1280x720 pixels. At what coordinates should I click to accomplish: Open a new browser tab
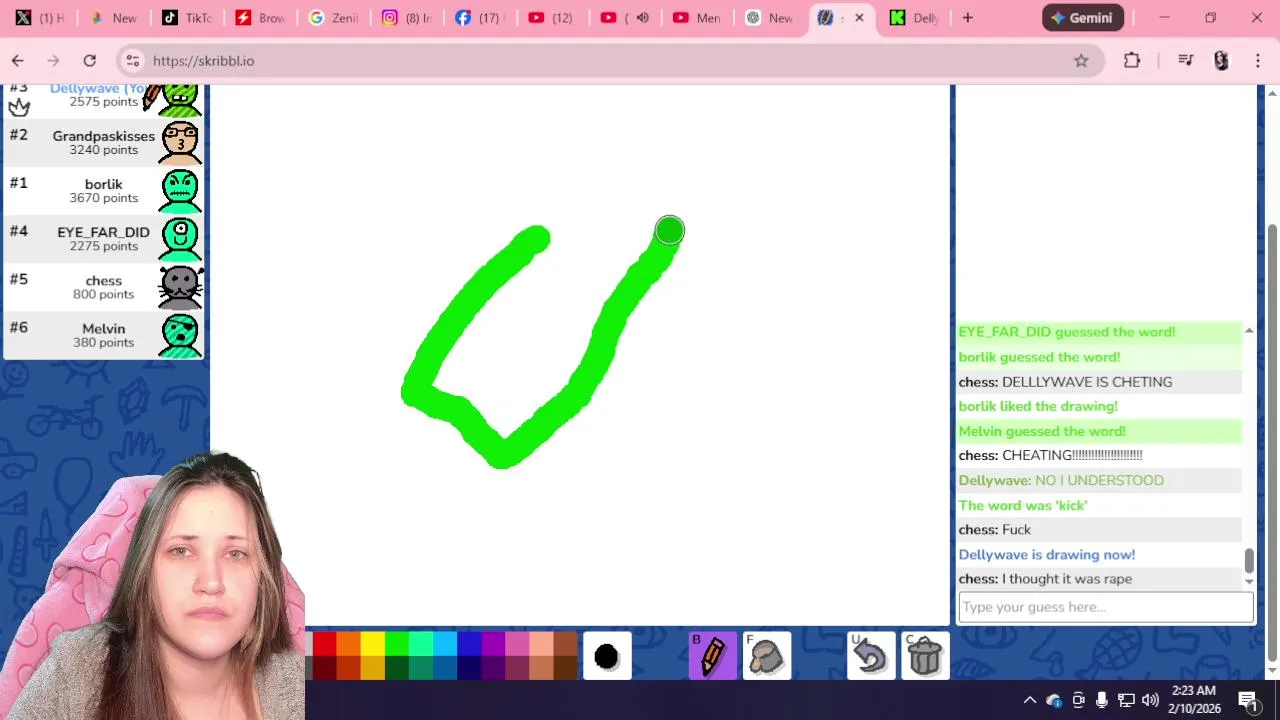pyautogui.click(x=967, y=18)
